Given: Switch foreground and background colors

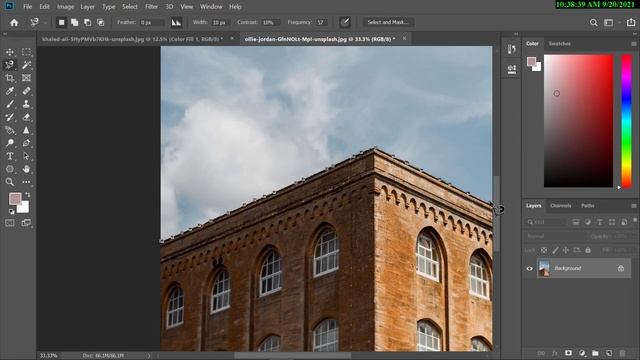Looking at the screenshot, I should click(x=27, y=195).
